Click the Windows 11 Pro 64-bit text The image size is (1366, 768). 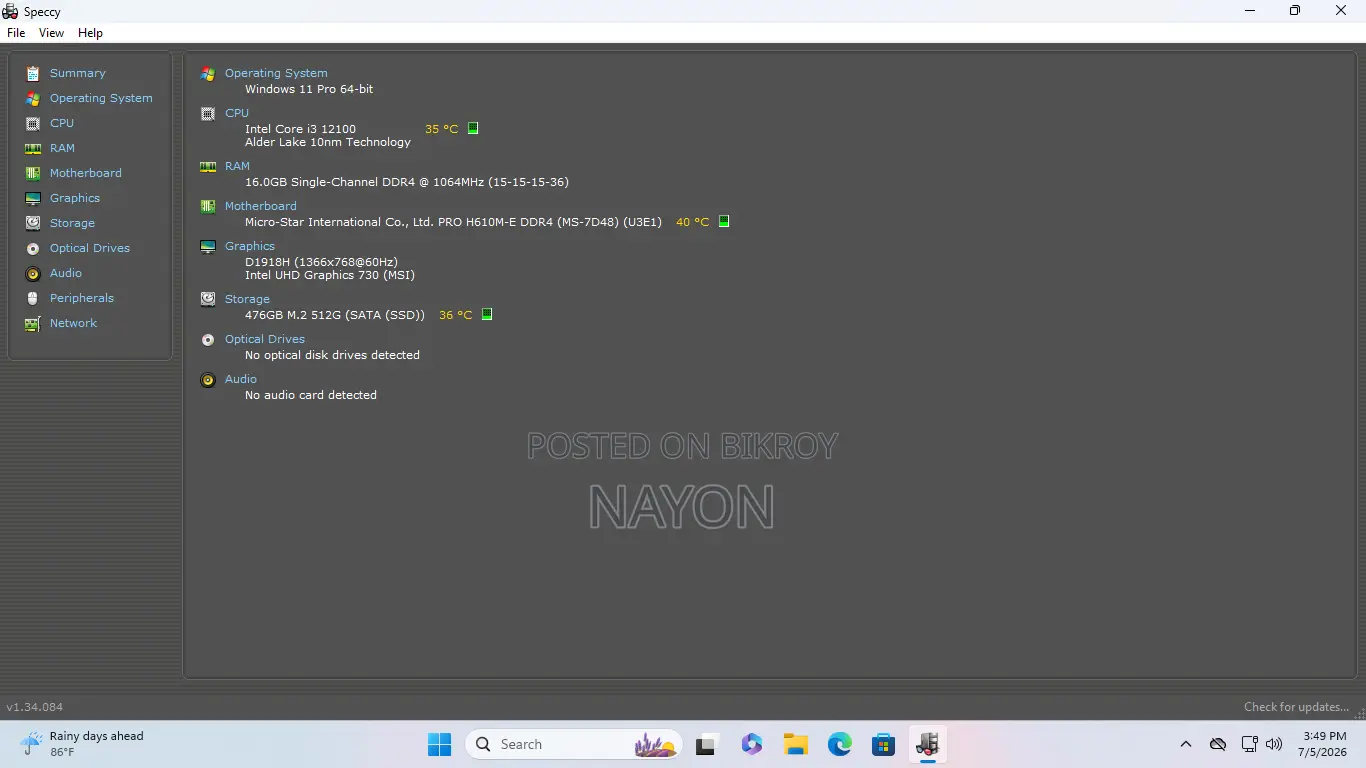309,89
